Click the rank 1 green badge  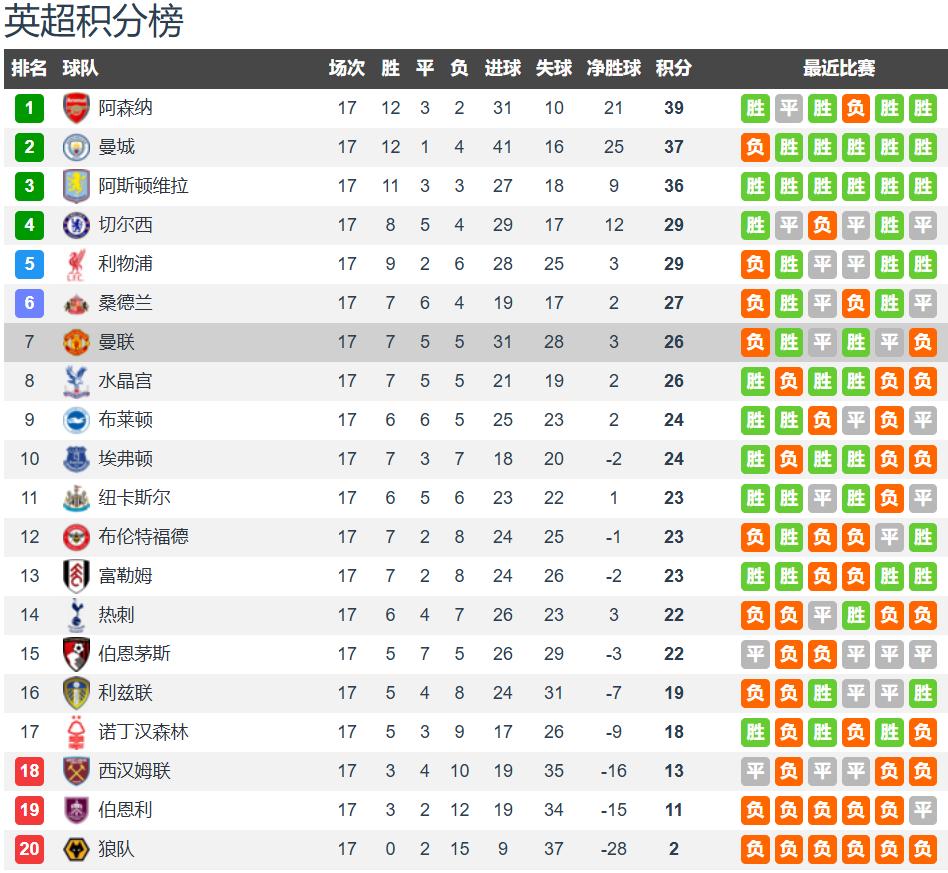tap(30, 108)
